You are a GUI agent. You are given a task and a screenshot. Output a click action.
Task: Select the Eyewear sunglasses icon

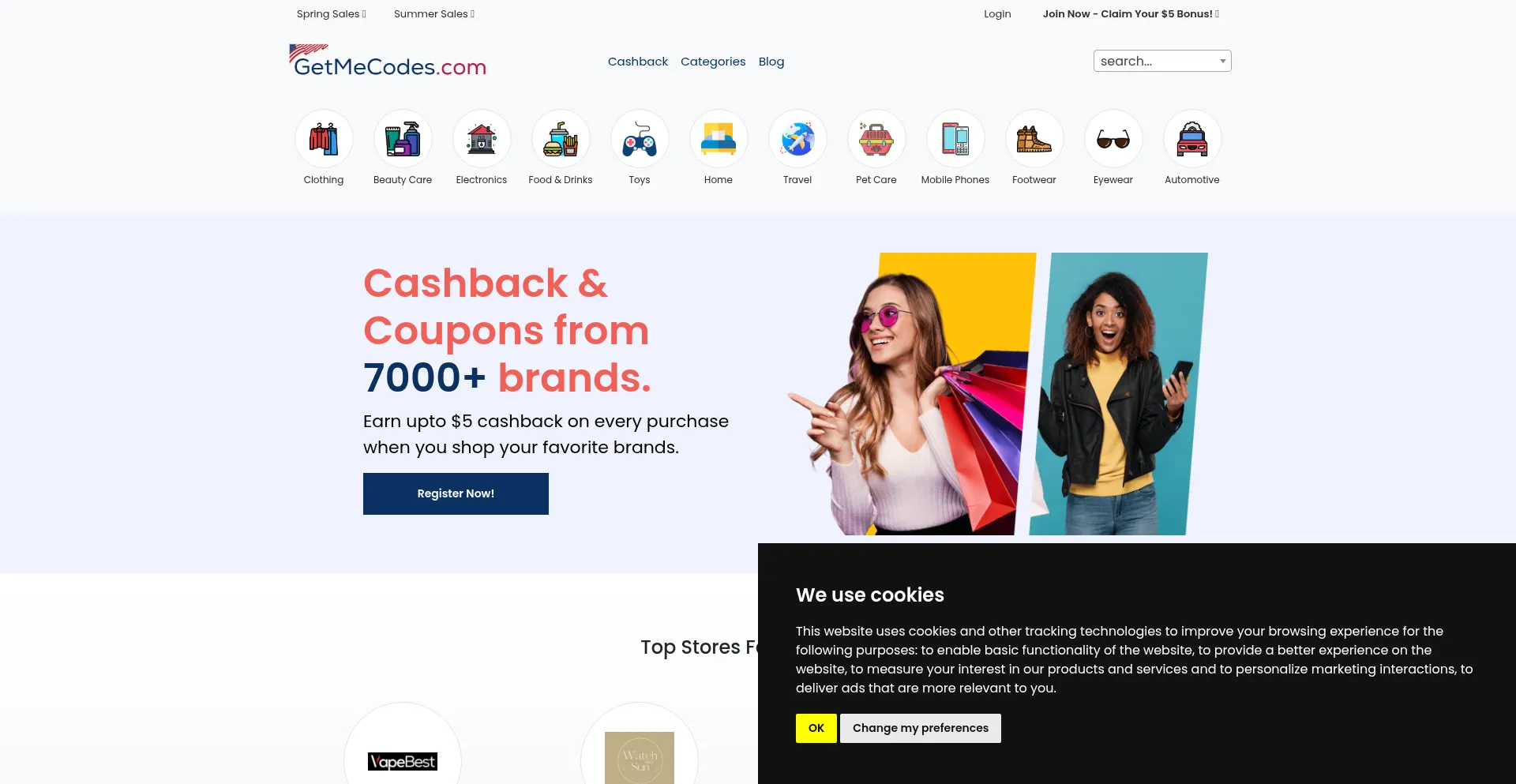[1113, 139]
